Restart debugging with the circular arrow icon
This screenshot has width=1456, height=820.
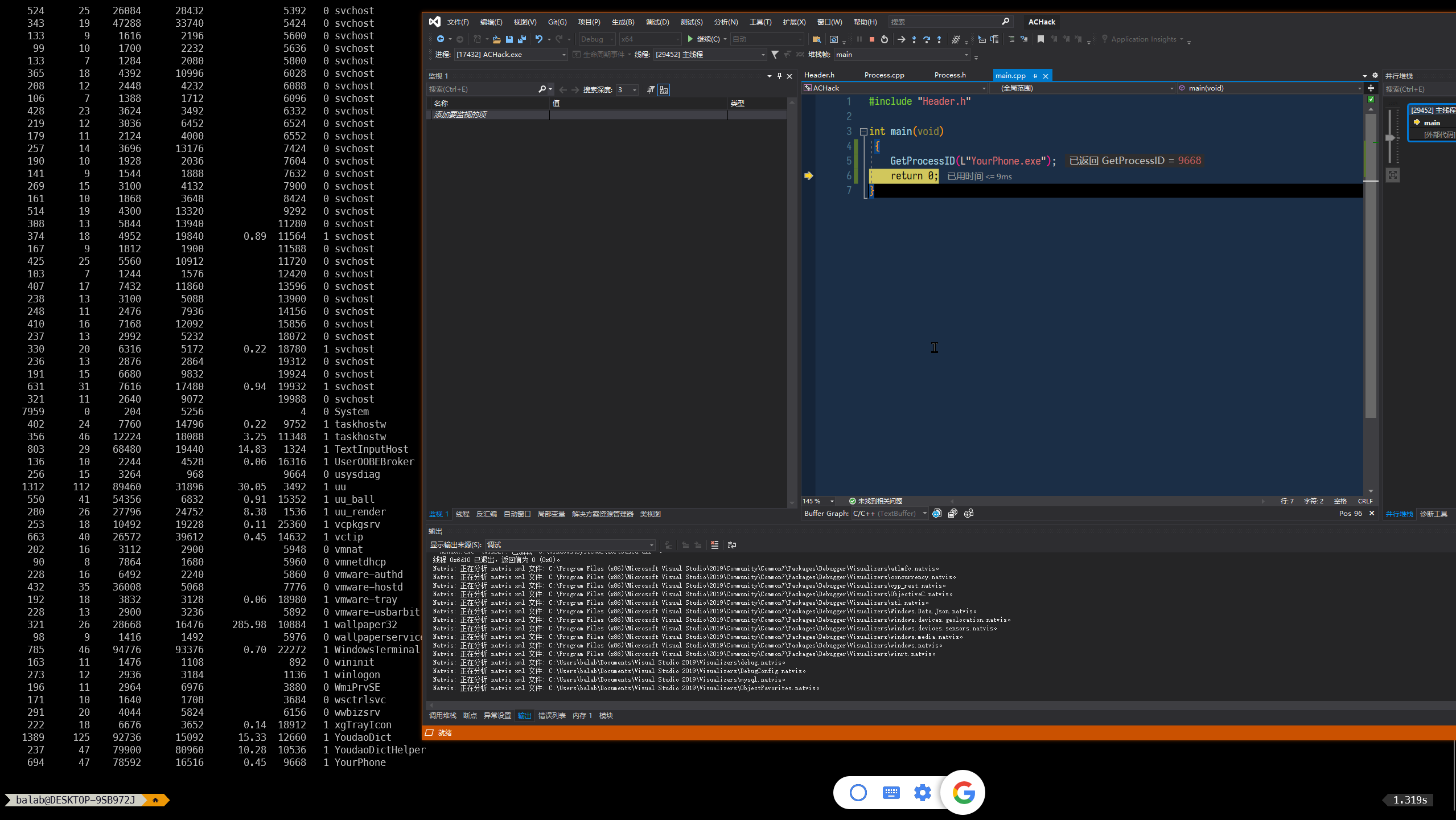pyautogui.click(x=884, y=39)
